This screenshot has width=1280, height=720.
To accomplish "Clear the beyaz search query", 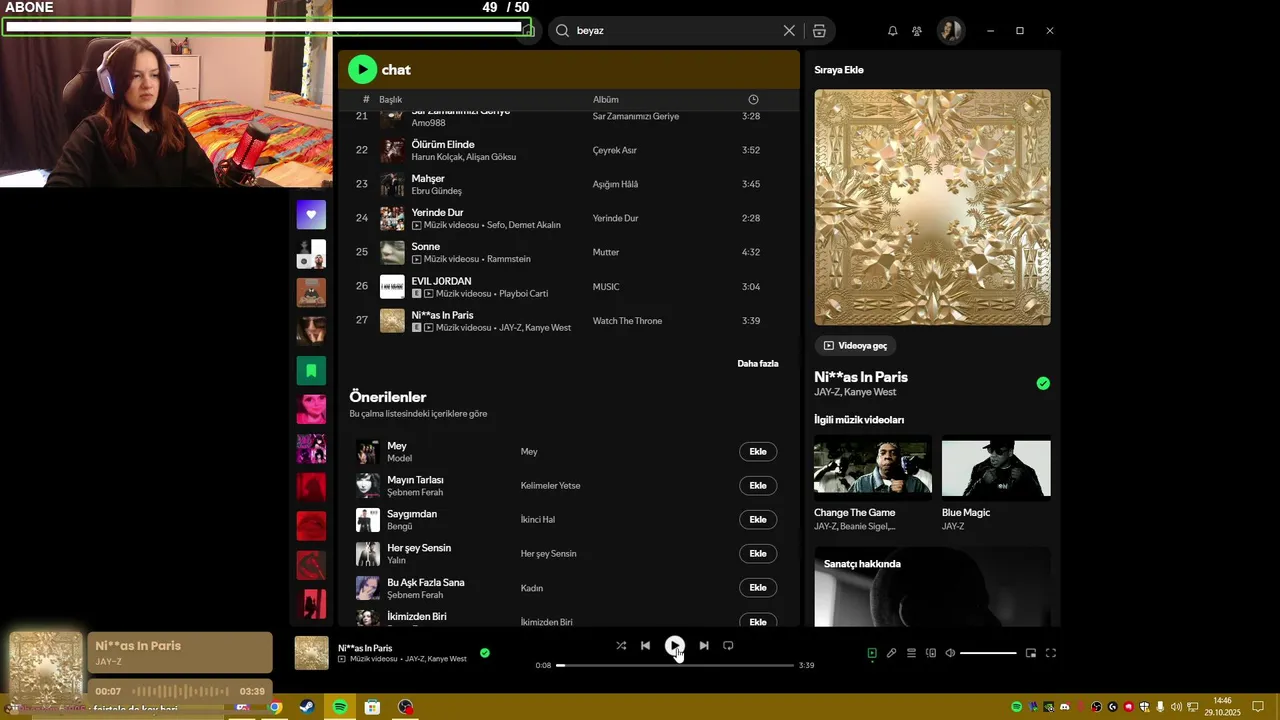I will coord(789,31).
